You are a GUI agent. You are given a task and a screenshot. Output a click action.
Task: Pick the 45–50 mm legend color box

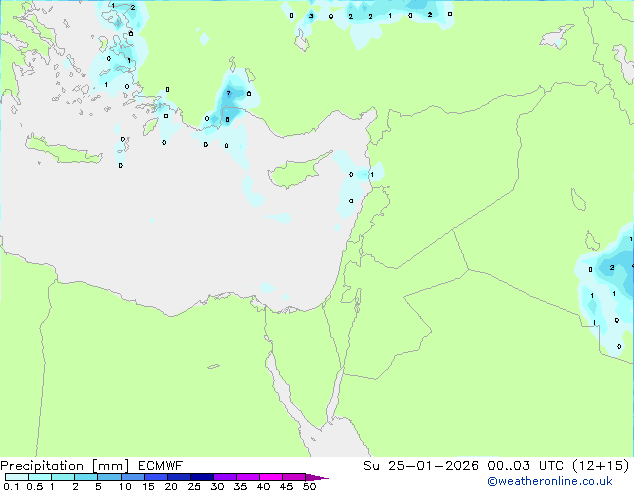(294, 477)
